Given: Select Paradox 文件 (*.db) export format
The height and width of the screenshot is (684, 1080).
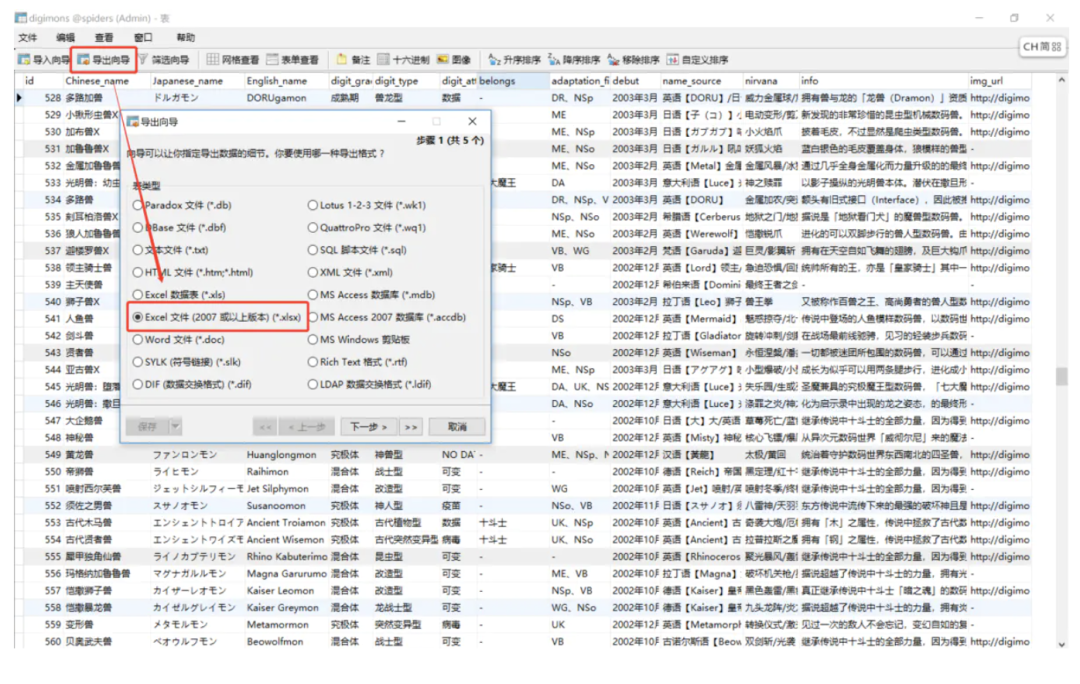Looking at the screenshot, I should pos(182,205).
